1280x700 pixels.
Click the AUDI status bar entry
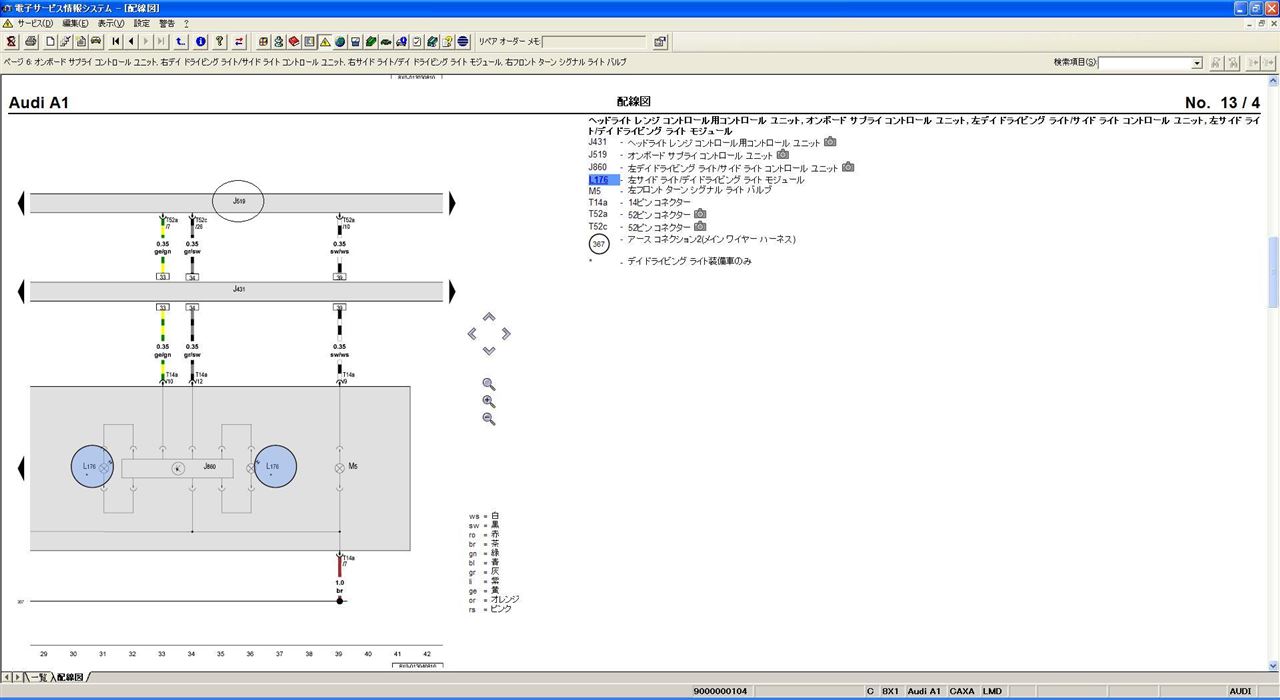1240,691
